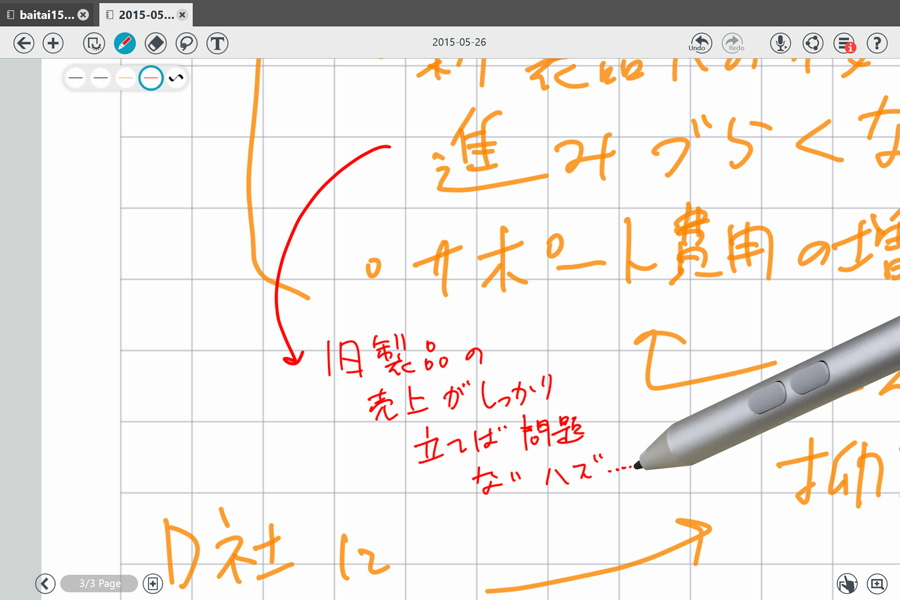Select the red pen preset
This screenshot has height=600, width=900.
click(x=151, y=77)
